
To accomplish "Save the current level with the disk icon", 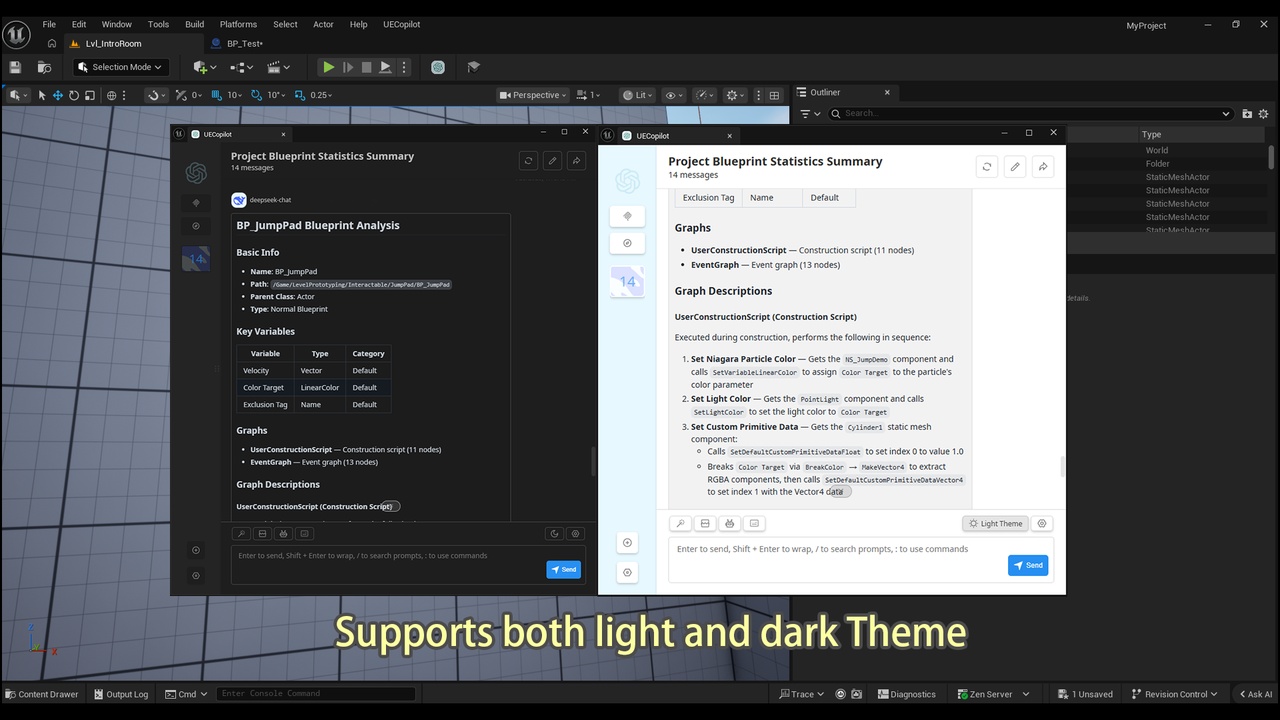I will point(15,67).
